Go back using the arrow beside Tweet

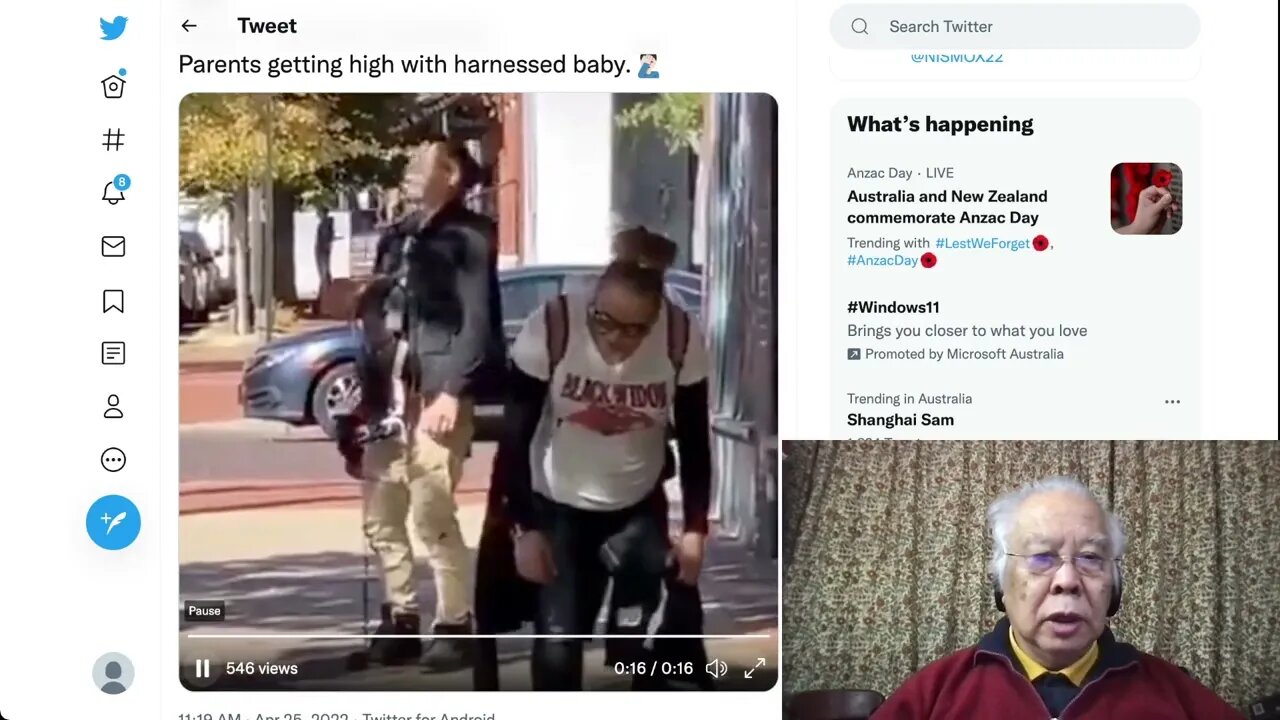pyautogui.click(x=189, y=26)
